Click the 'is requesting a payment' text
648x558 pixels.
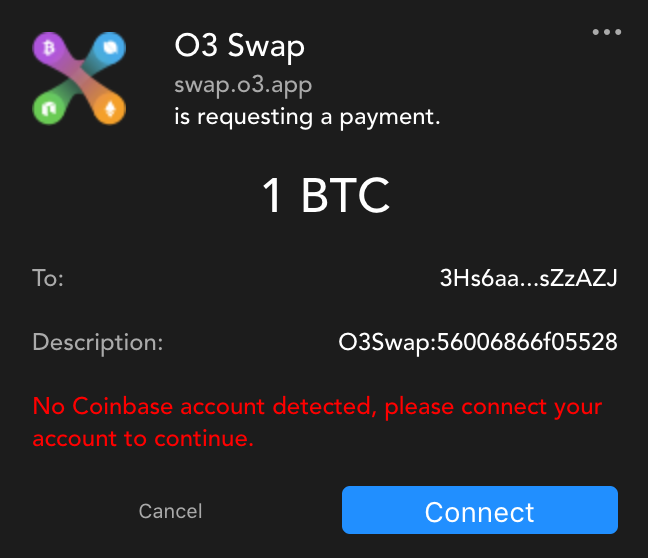[x=307, y=118]
